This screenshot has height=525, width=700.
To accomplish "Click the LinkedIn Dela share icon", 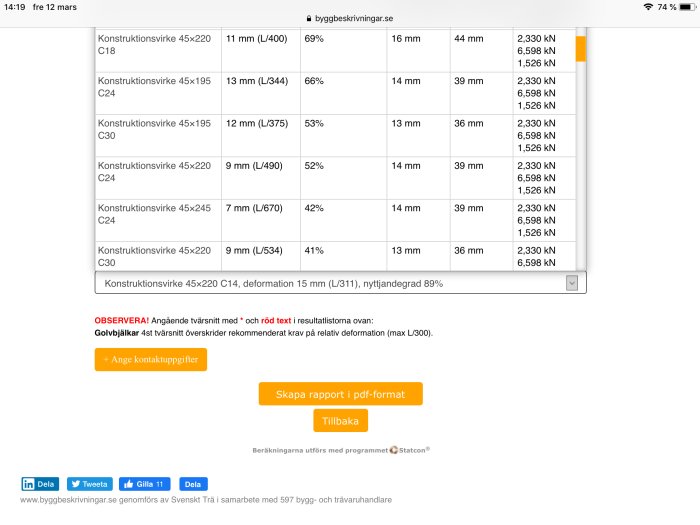I will [x=28, y=484].
